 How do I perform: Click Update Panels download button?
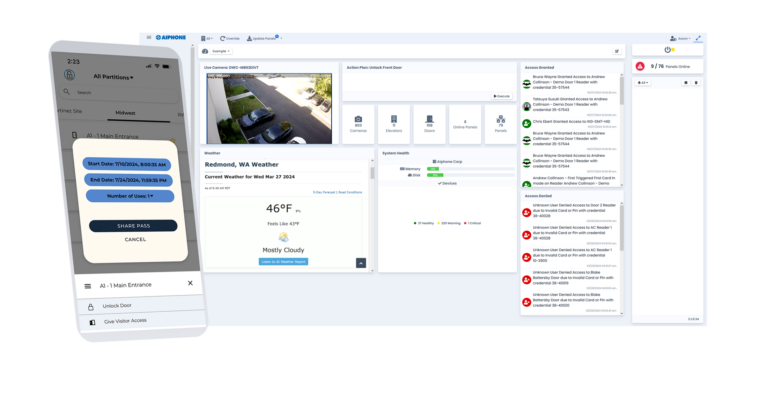[x=262, y=38]
